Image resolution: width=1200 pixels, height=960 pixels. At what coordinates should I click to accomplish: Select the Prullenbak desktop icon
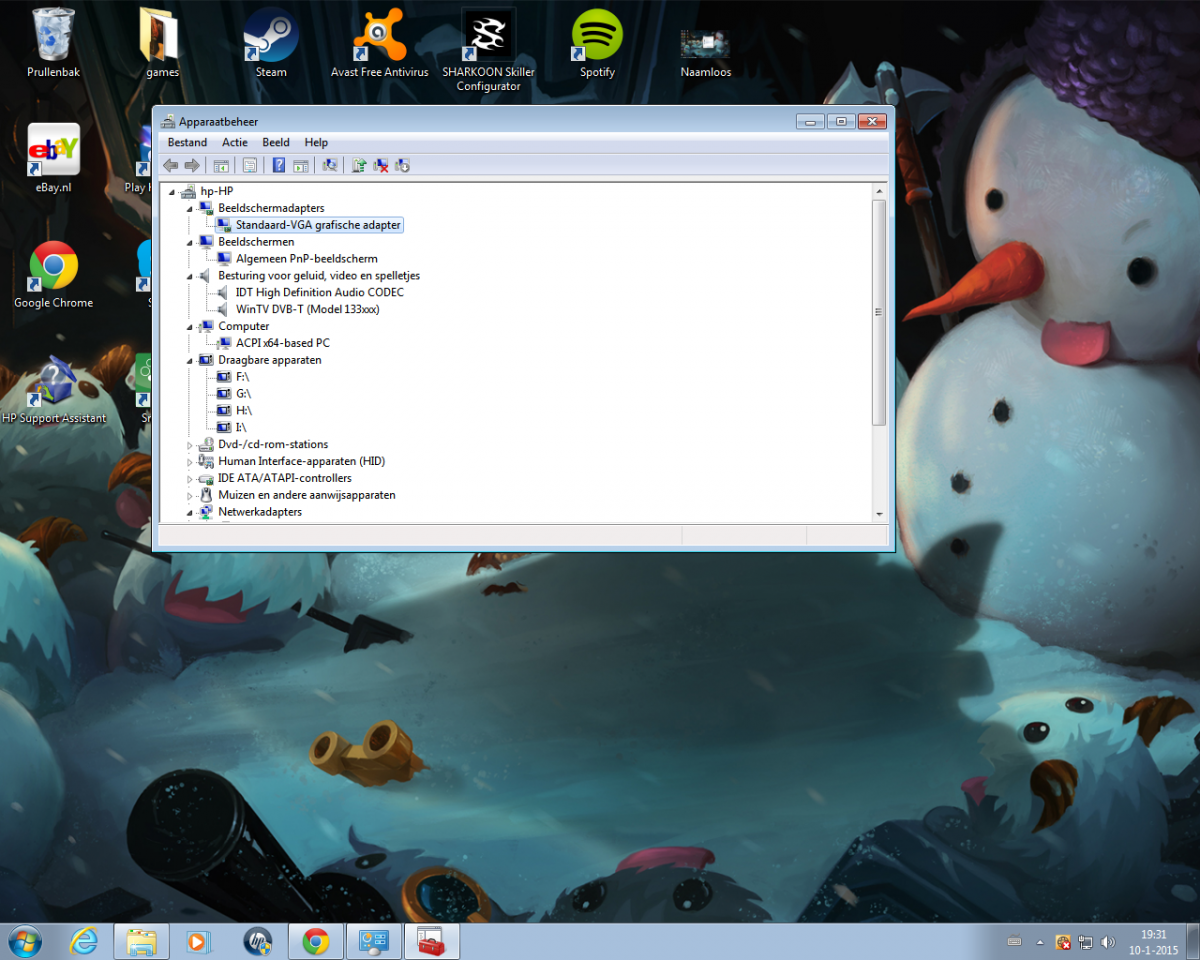tap(54, 44)
